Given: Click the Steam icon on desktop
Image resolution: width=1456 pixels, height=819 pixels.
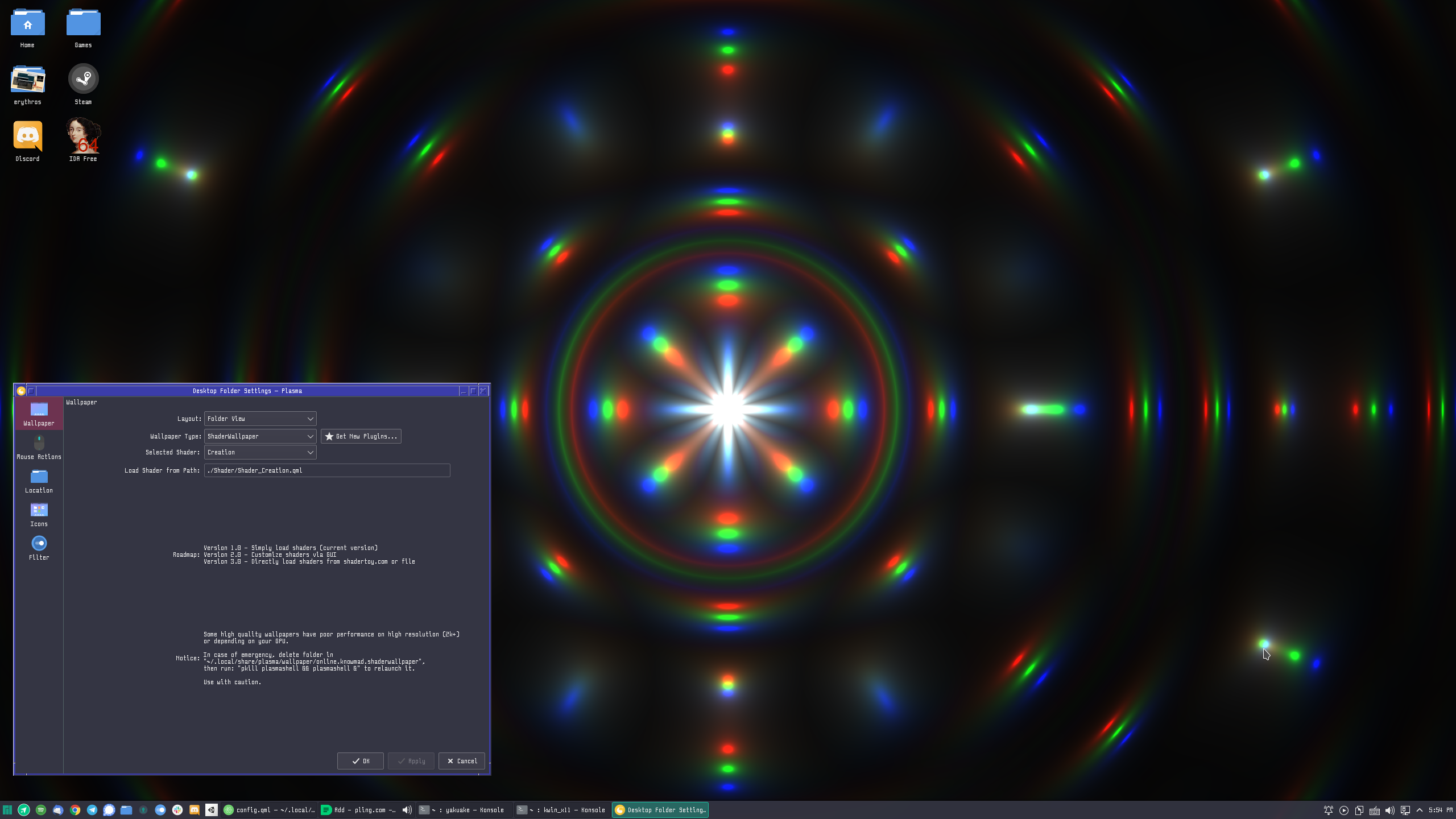Looking at the screenshot, I should tap(82, 79).
